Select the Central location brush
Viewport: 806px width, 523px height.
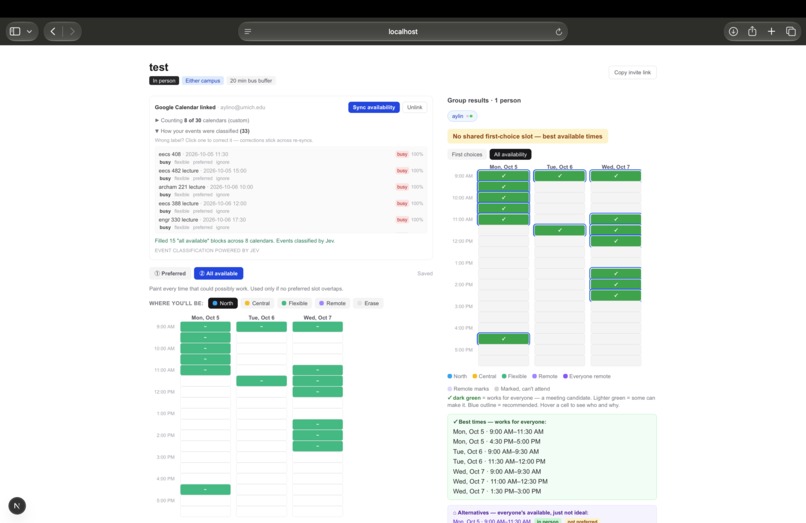point(257,303)
